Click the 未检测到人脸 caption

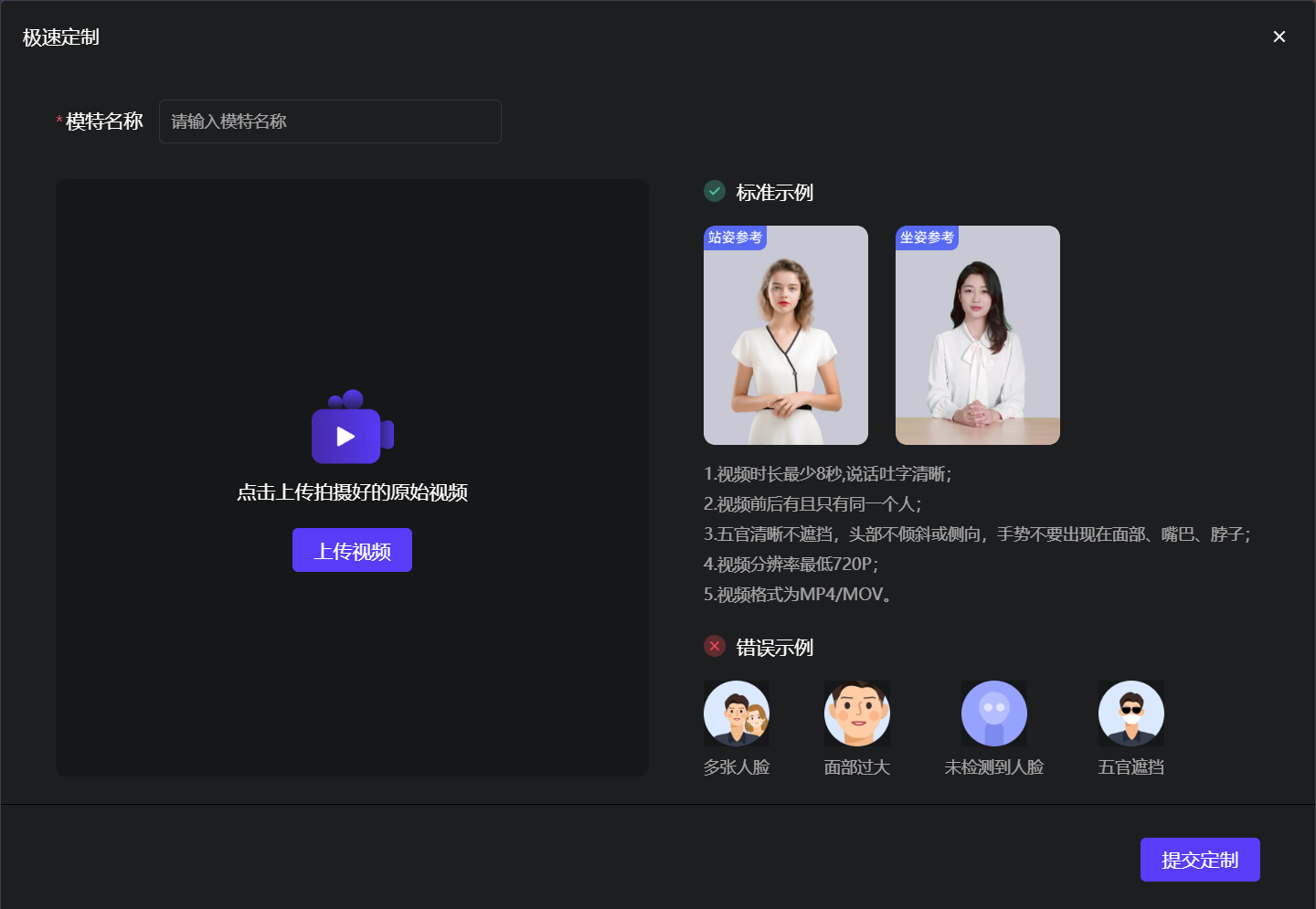tap(994, 767)
